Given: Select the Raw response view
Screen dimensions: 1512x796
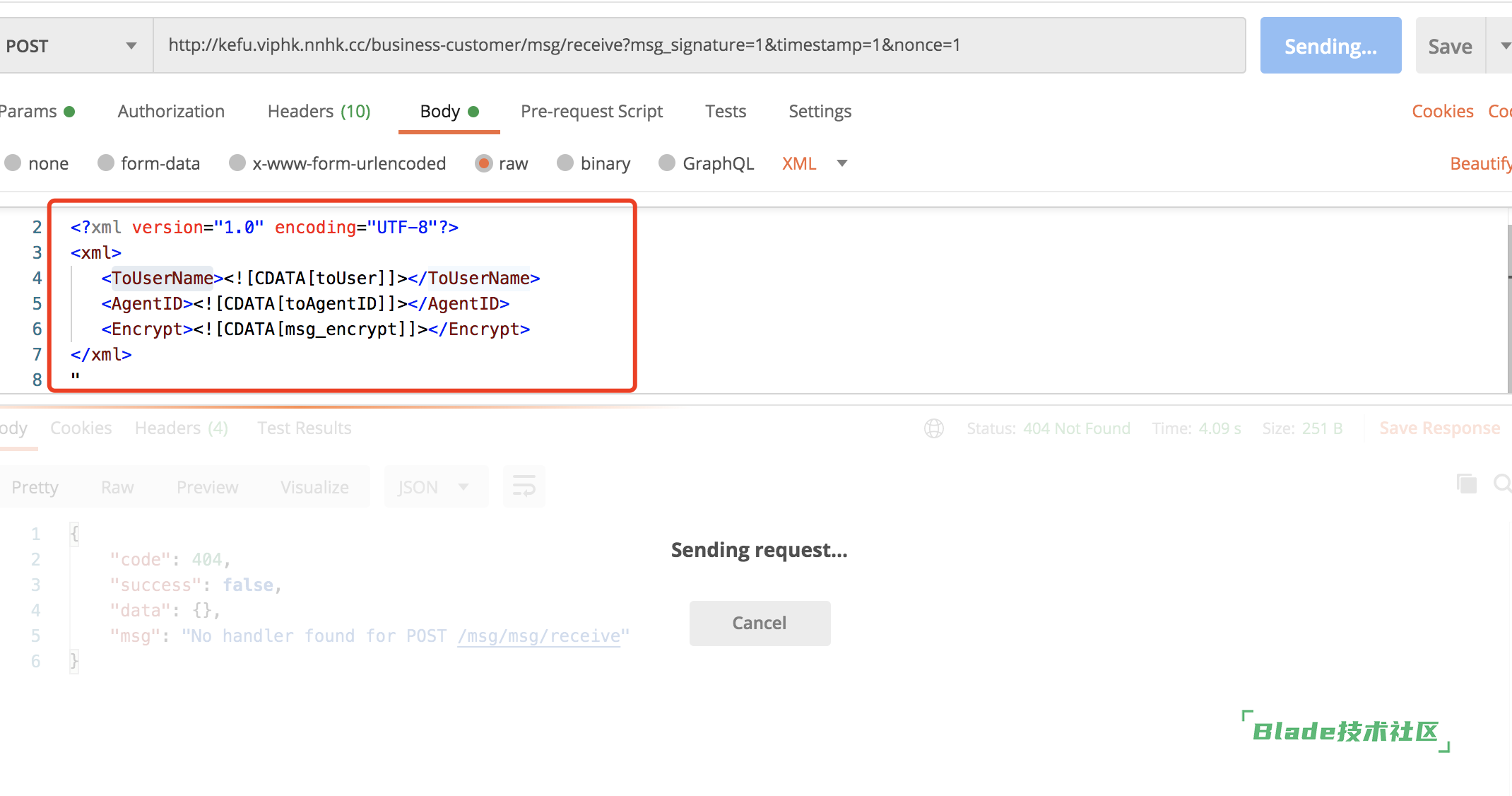Looking at the screenshot, I should click(117, 487).
